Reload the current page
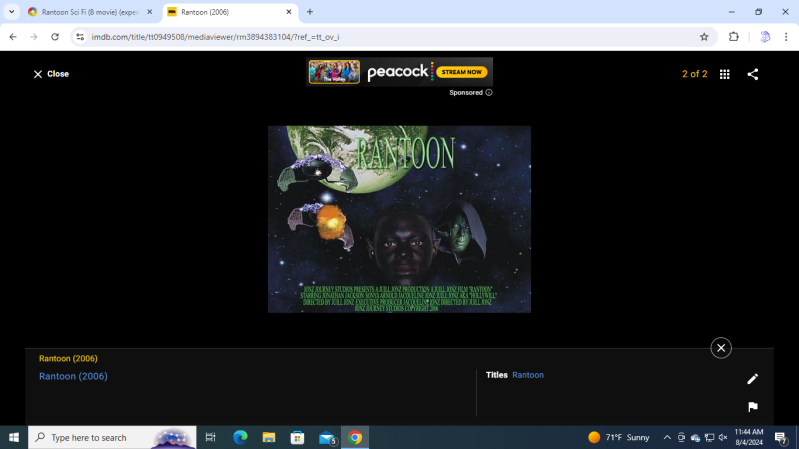This screenshot has width=799, height=449. coord(55,37)
